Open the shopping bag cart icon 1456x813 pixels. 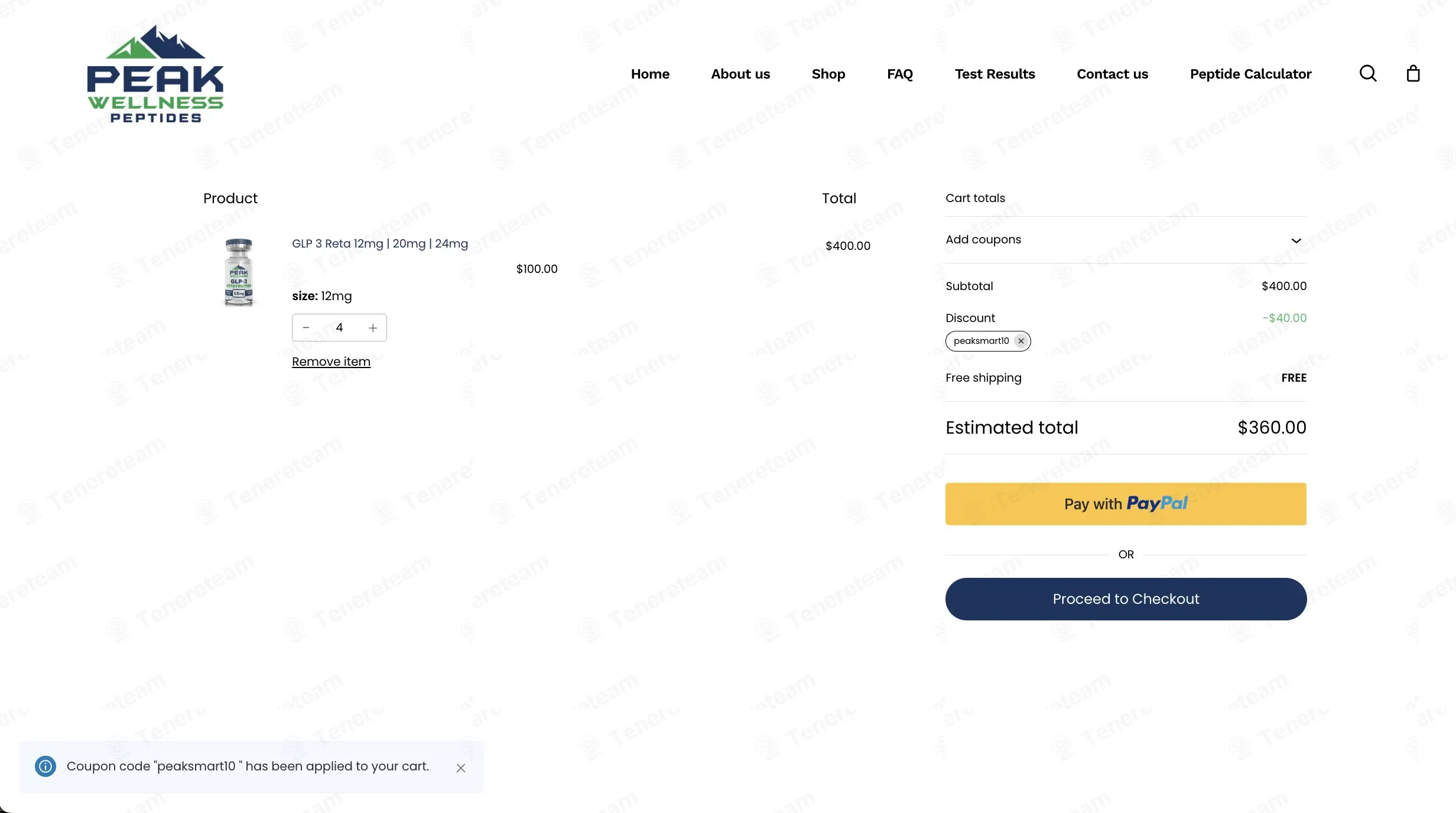tap(1413, 73)
